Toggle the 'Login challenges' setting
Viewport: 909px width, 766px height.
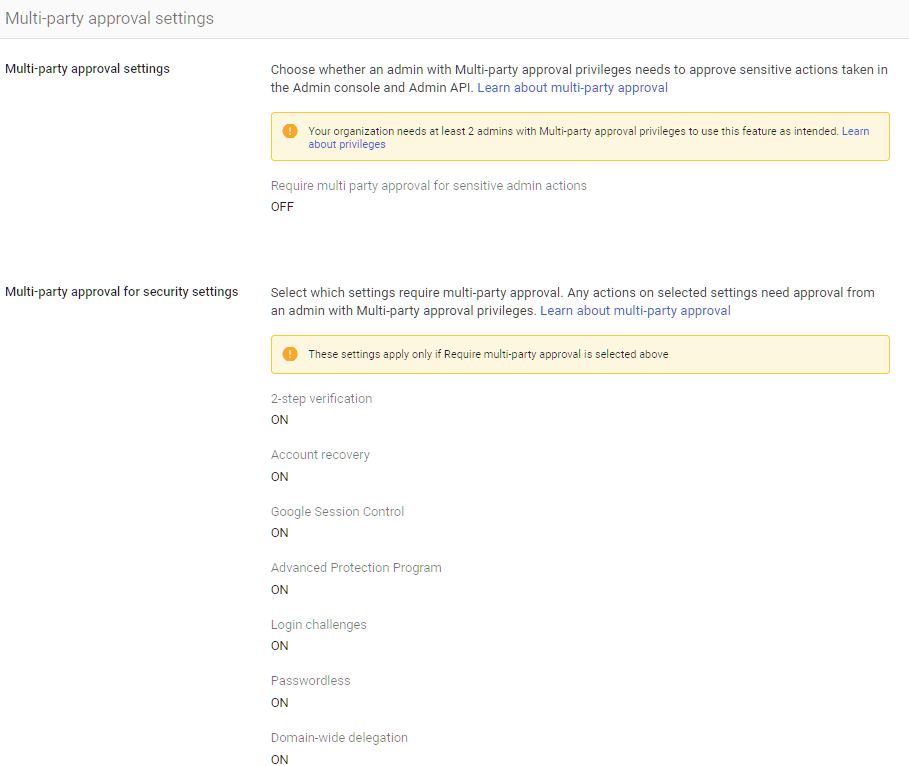point(279,645)
